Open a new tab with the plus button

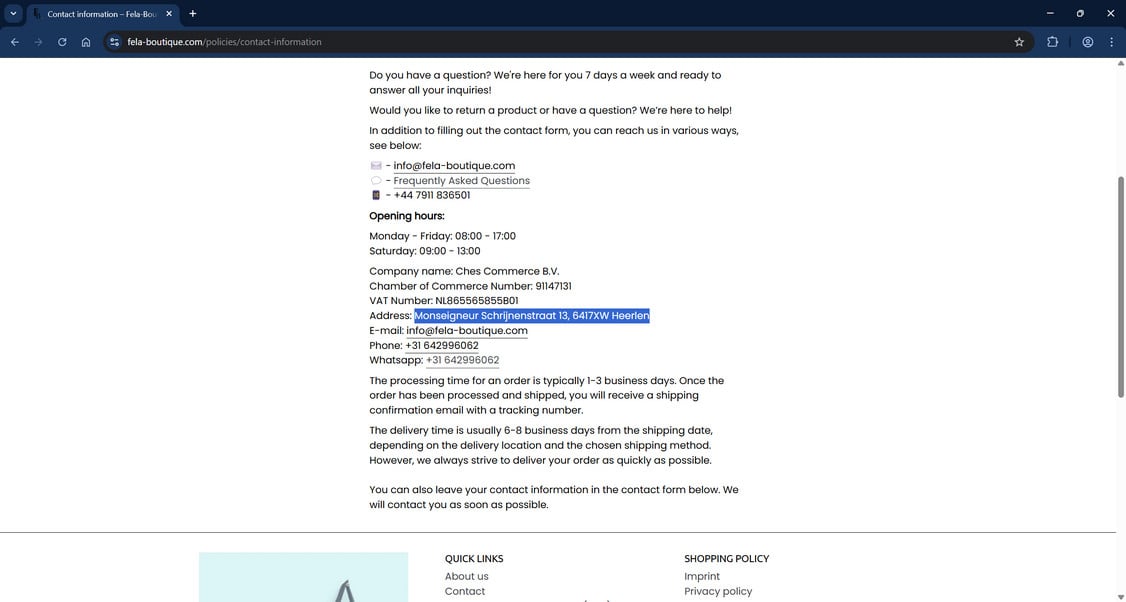(192, 14)
